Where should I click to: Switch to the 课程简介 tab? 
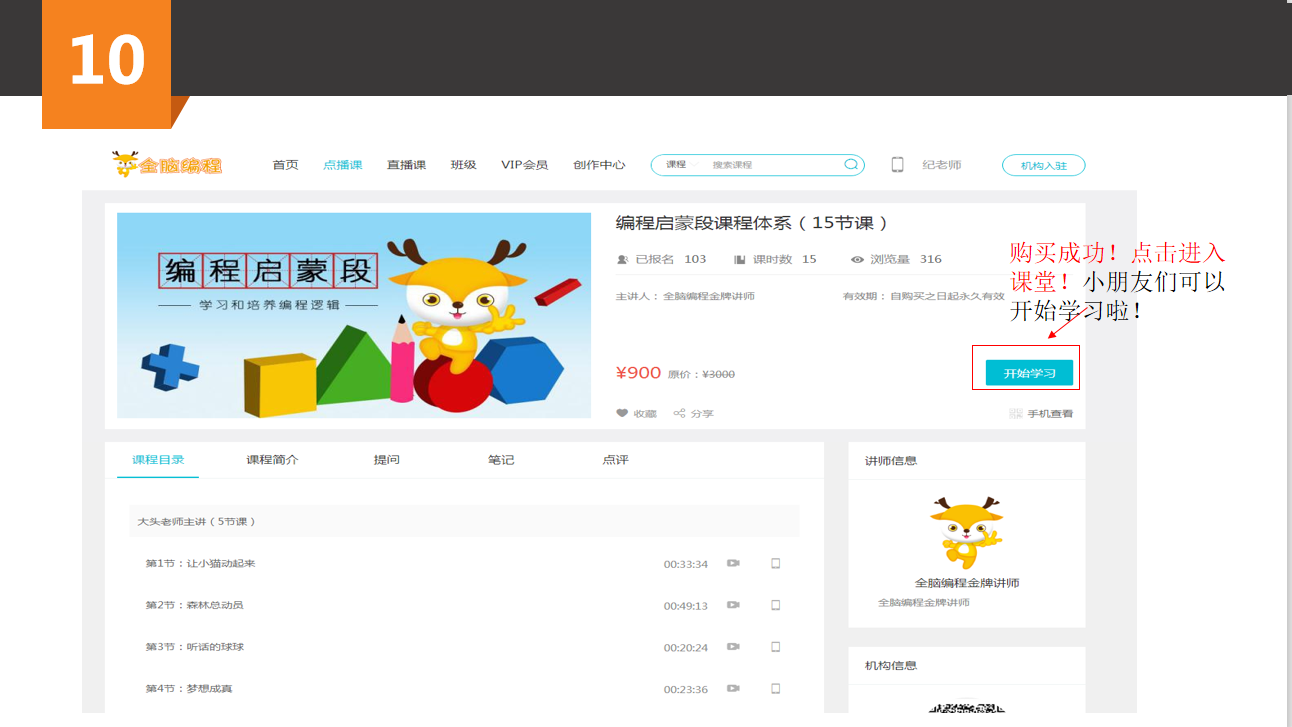(272, 460)
